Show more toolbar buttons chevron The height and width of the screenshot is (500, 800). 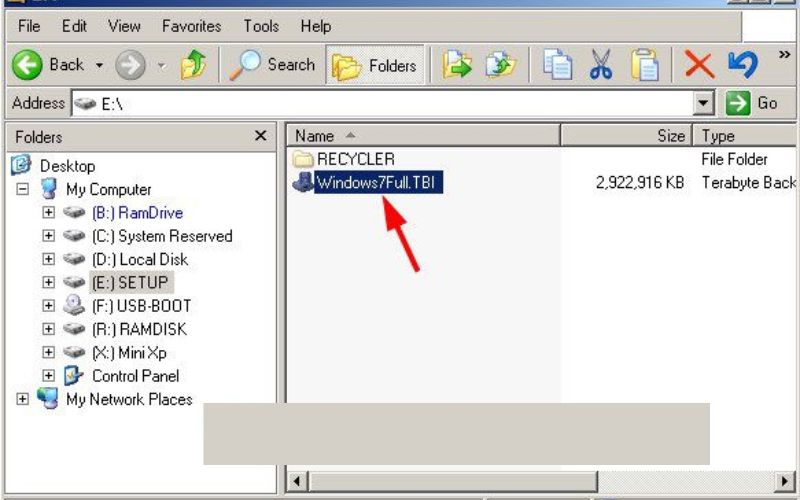[x=785, y=55]
